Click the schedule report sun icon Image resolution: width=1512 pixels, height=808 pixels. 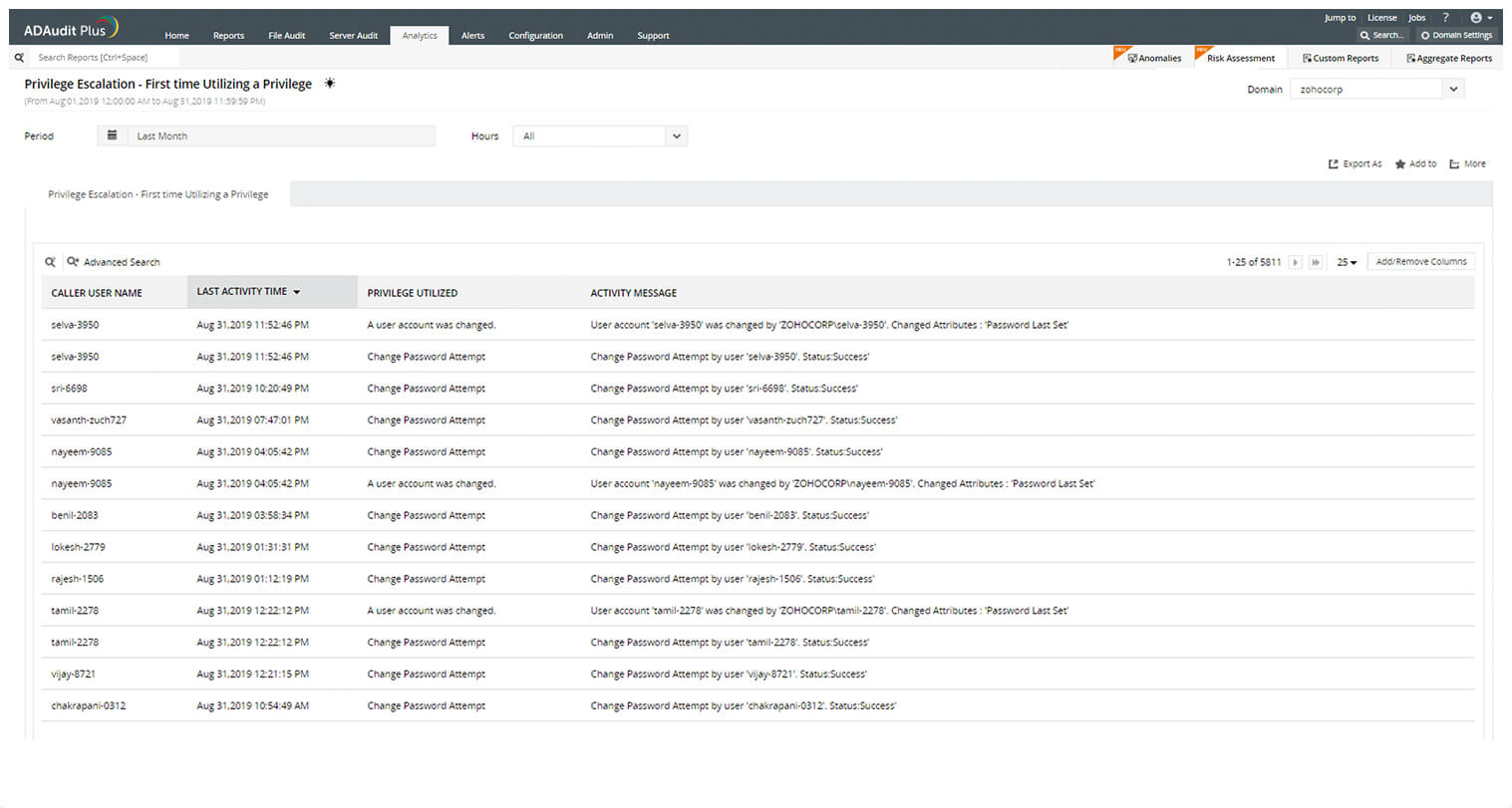(x=330, y=84)
